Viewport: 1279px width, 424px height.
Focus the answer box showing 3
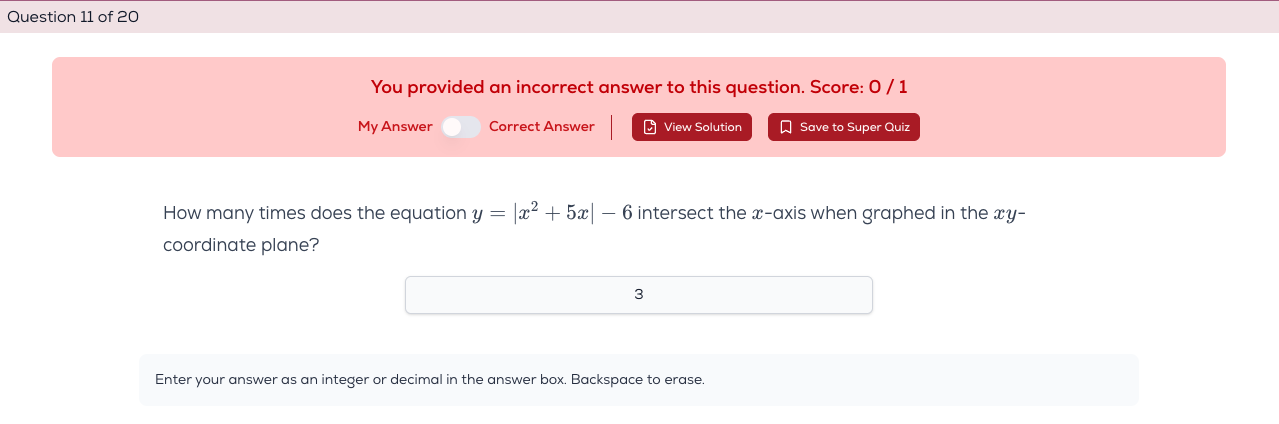638,295
